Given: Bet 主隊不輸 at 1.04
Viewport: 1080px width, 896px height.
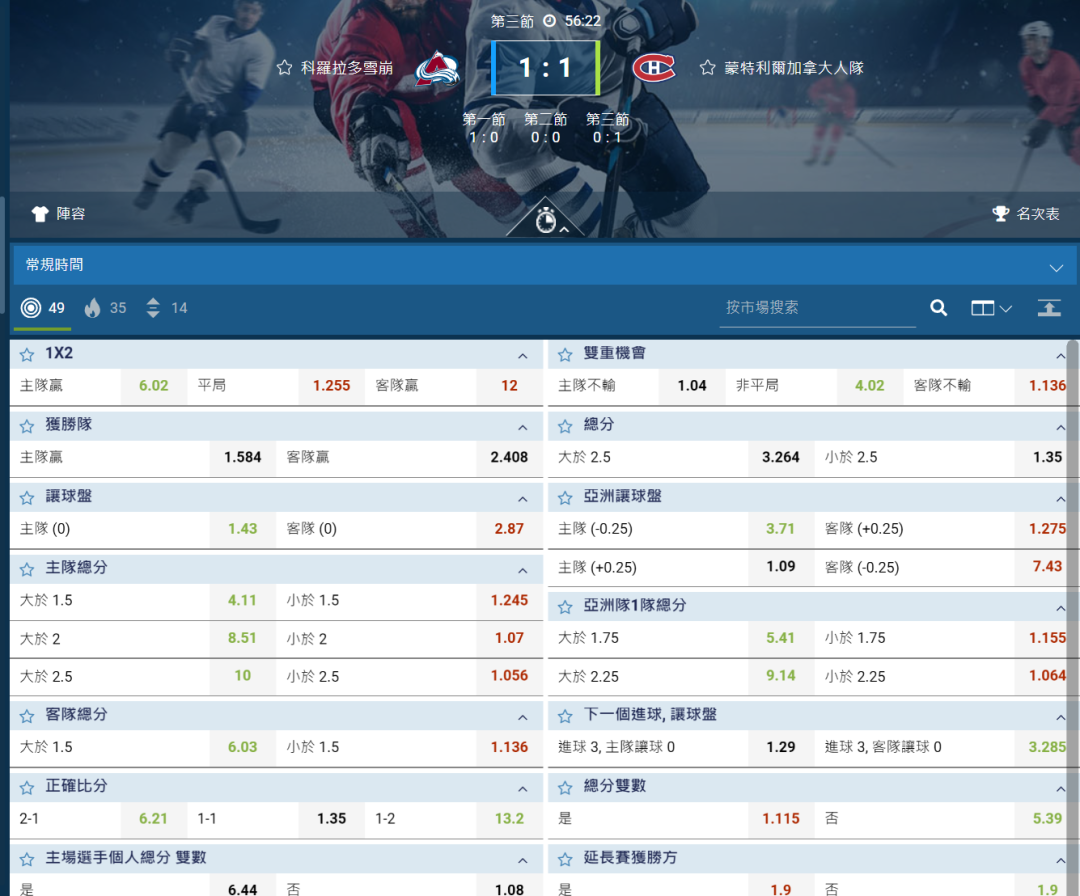Looking at the screenshot, I should pyautogui.click(x=692, y=386).
